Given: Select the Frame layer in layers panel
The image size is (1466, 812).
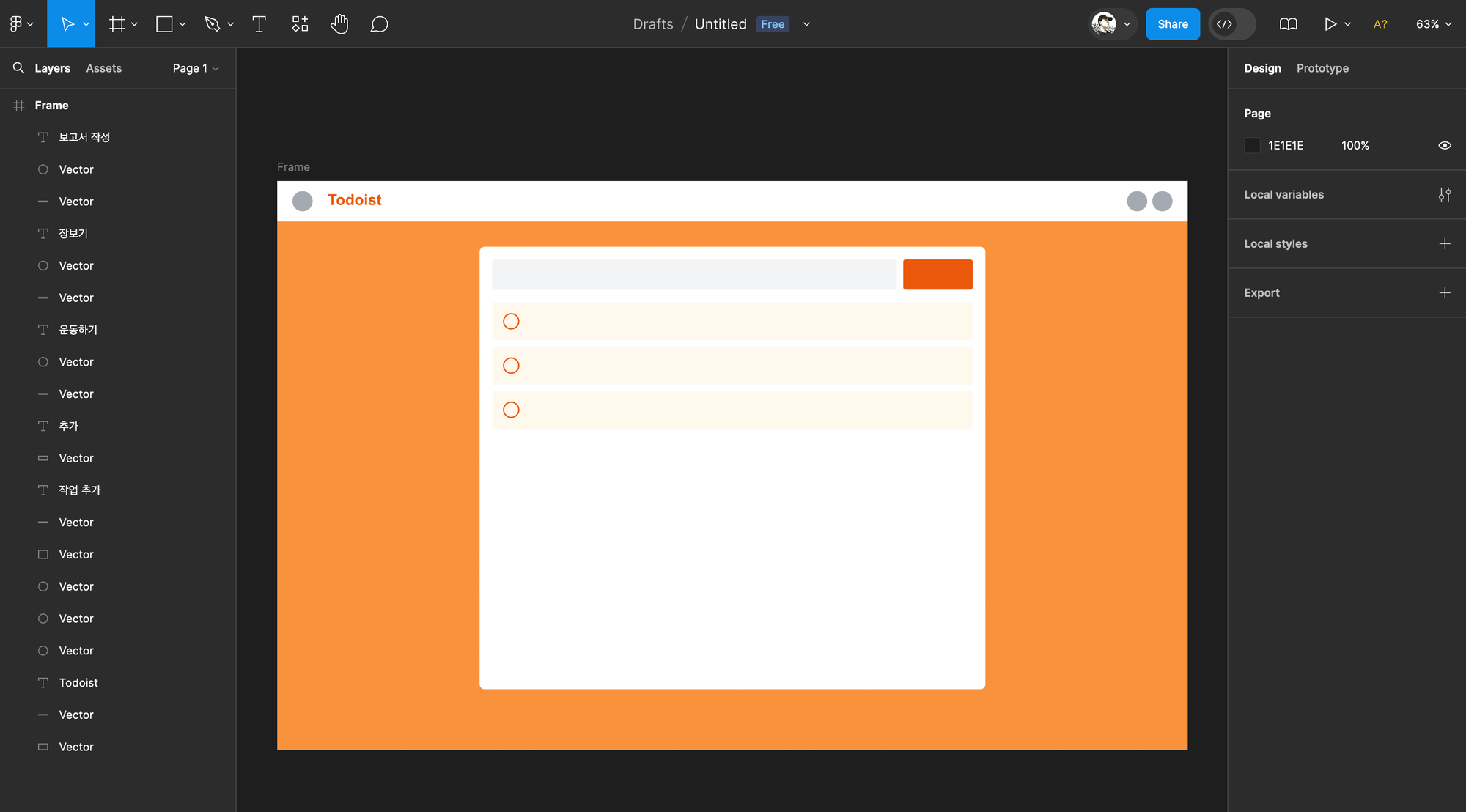Looking at the screenshot, I should 118,106.
